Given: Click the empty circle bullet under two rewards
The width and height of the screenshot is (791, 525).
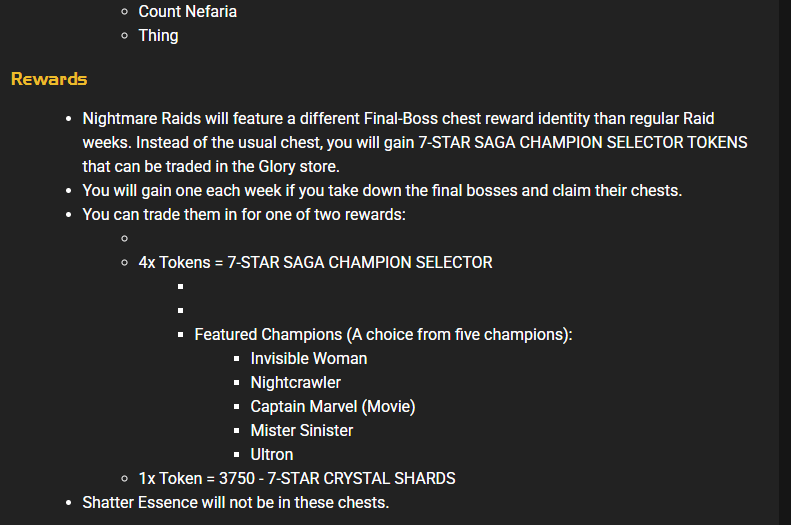Looking at the screenshot, I should pyautogui.click(x=125, y=239).
